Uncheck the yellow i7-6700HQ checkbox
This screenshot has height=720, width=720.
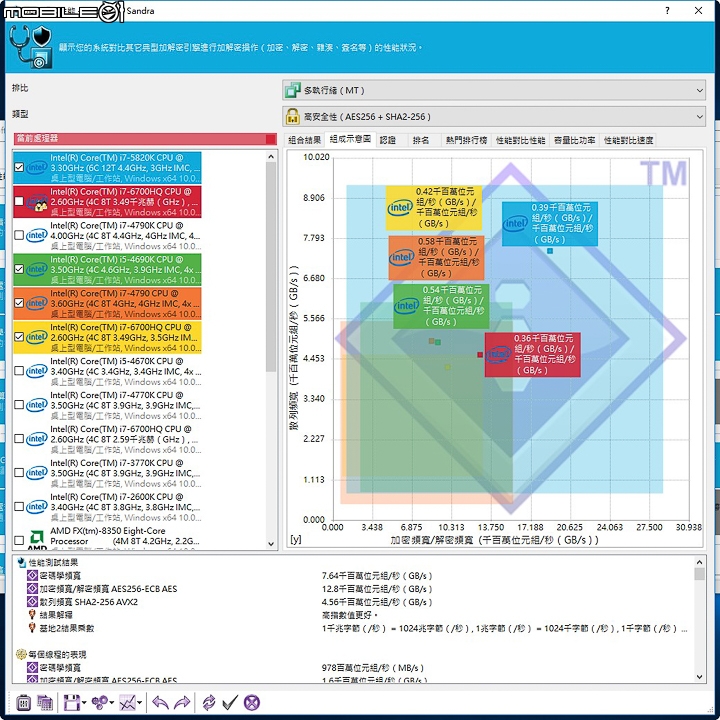(x=19, y=337)
